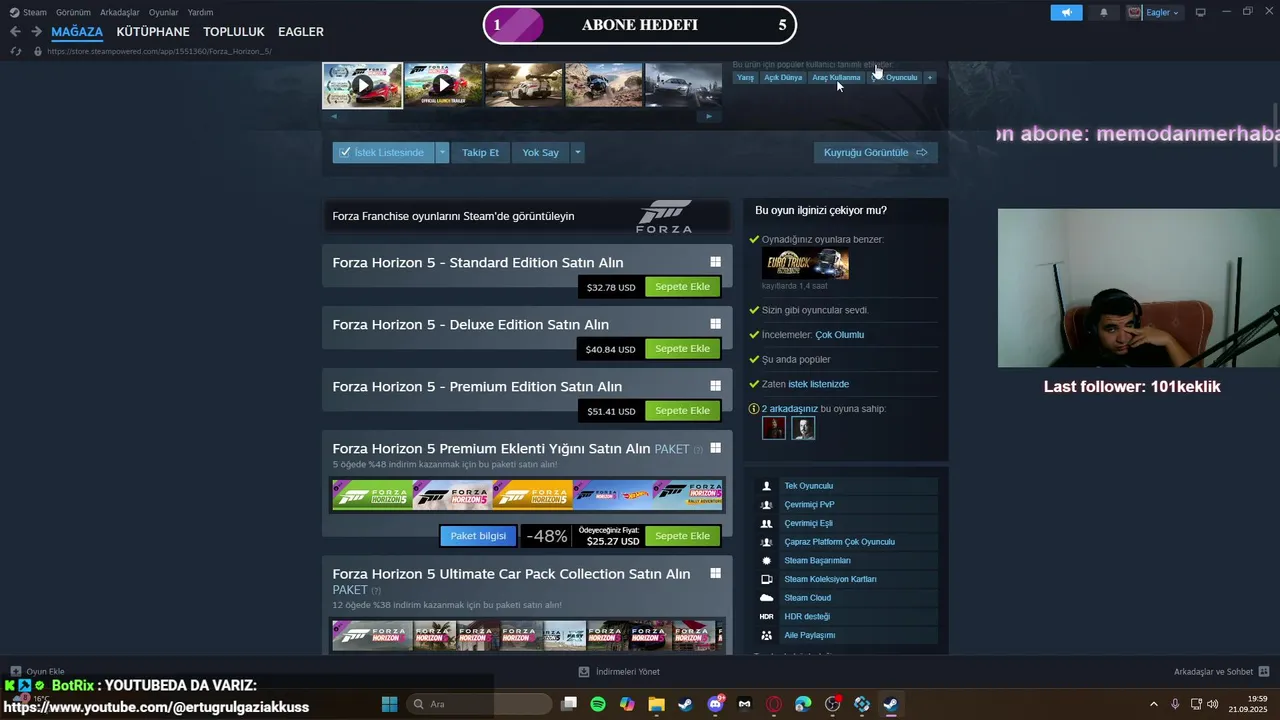Click the Çevrimiçi Eşli feature
Image resolution: width=1280 pixels, height=720 pixels.
(846, 523)
